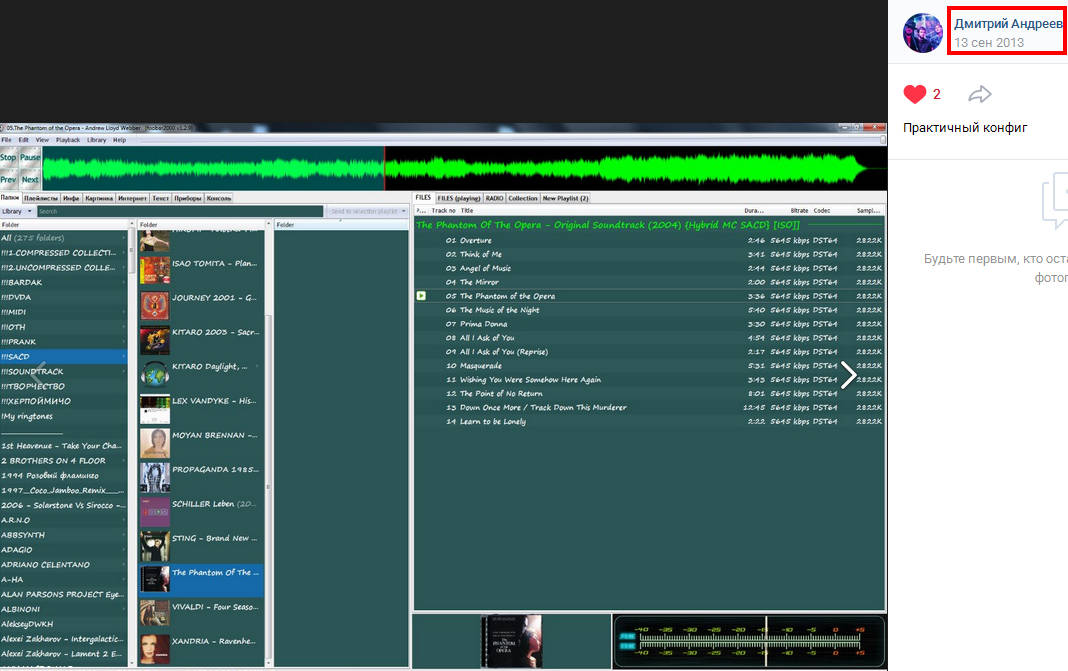
Task: Open the Library dropdown filter
Action: [13, 211]
